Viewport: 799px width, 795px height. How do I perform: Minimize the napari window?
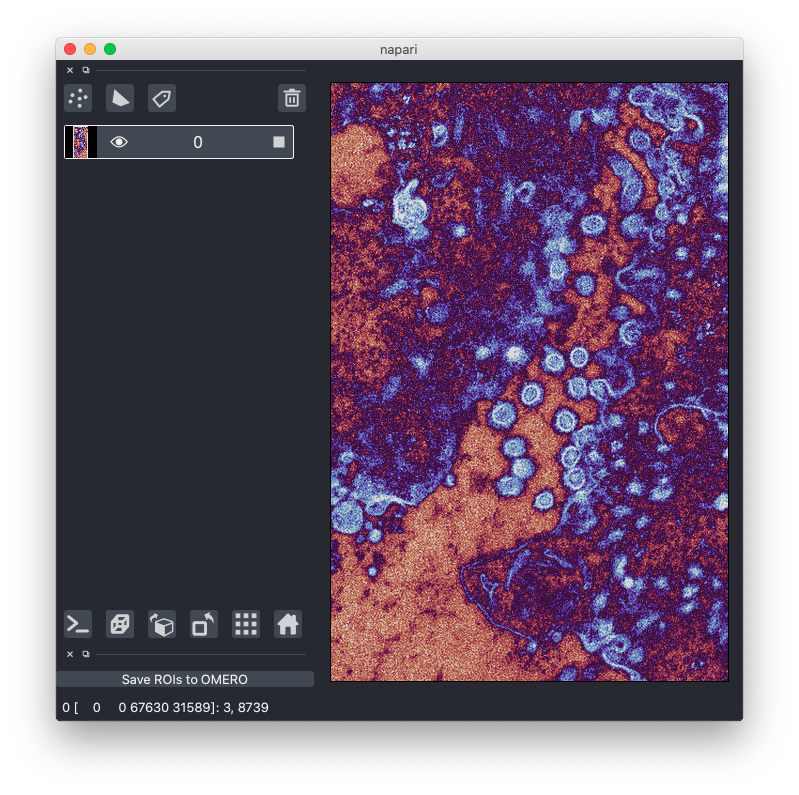coord(90,49)
